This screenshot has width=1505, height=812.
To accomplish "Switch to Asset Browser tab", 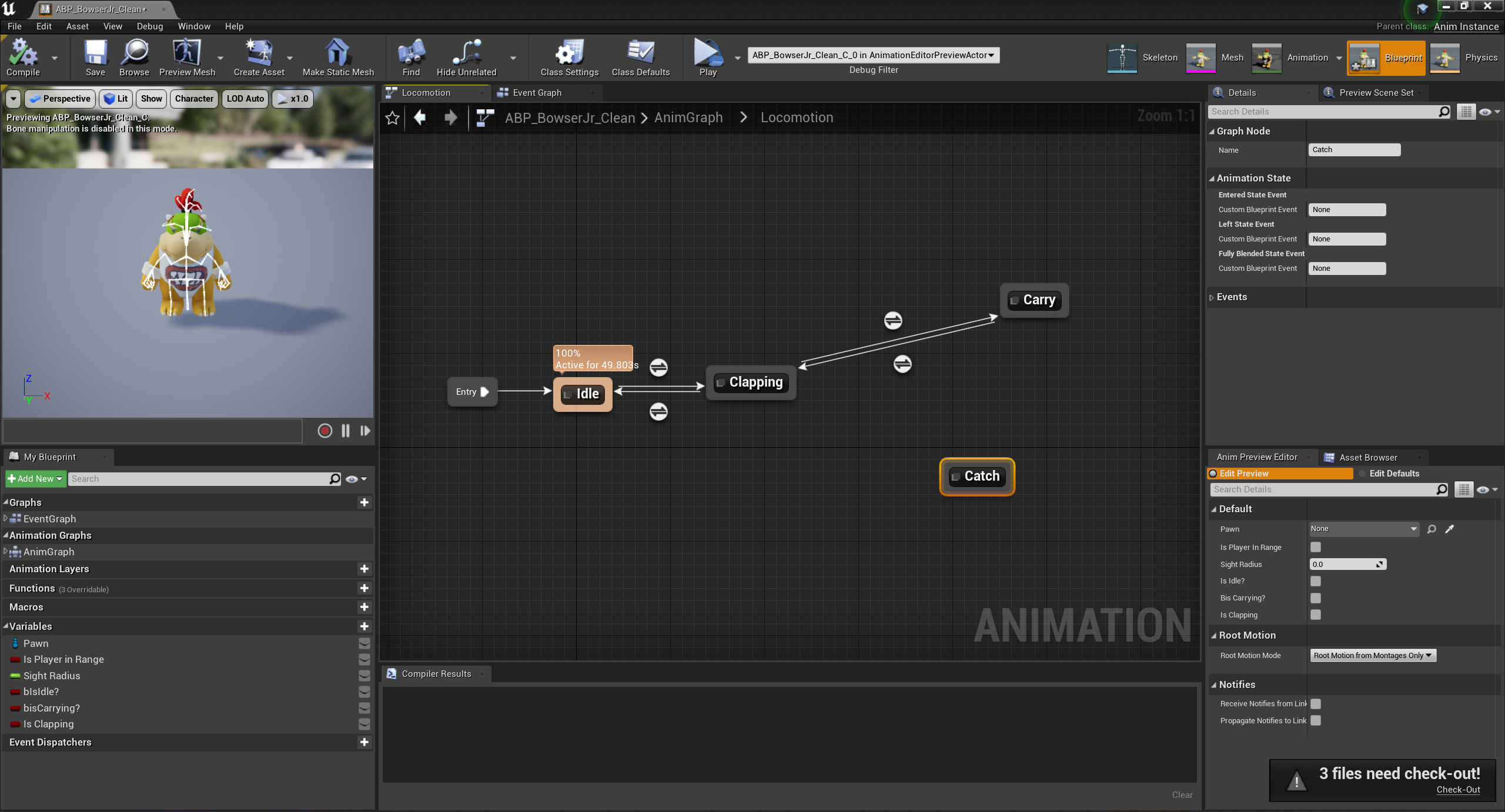I will 1367,458.
